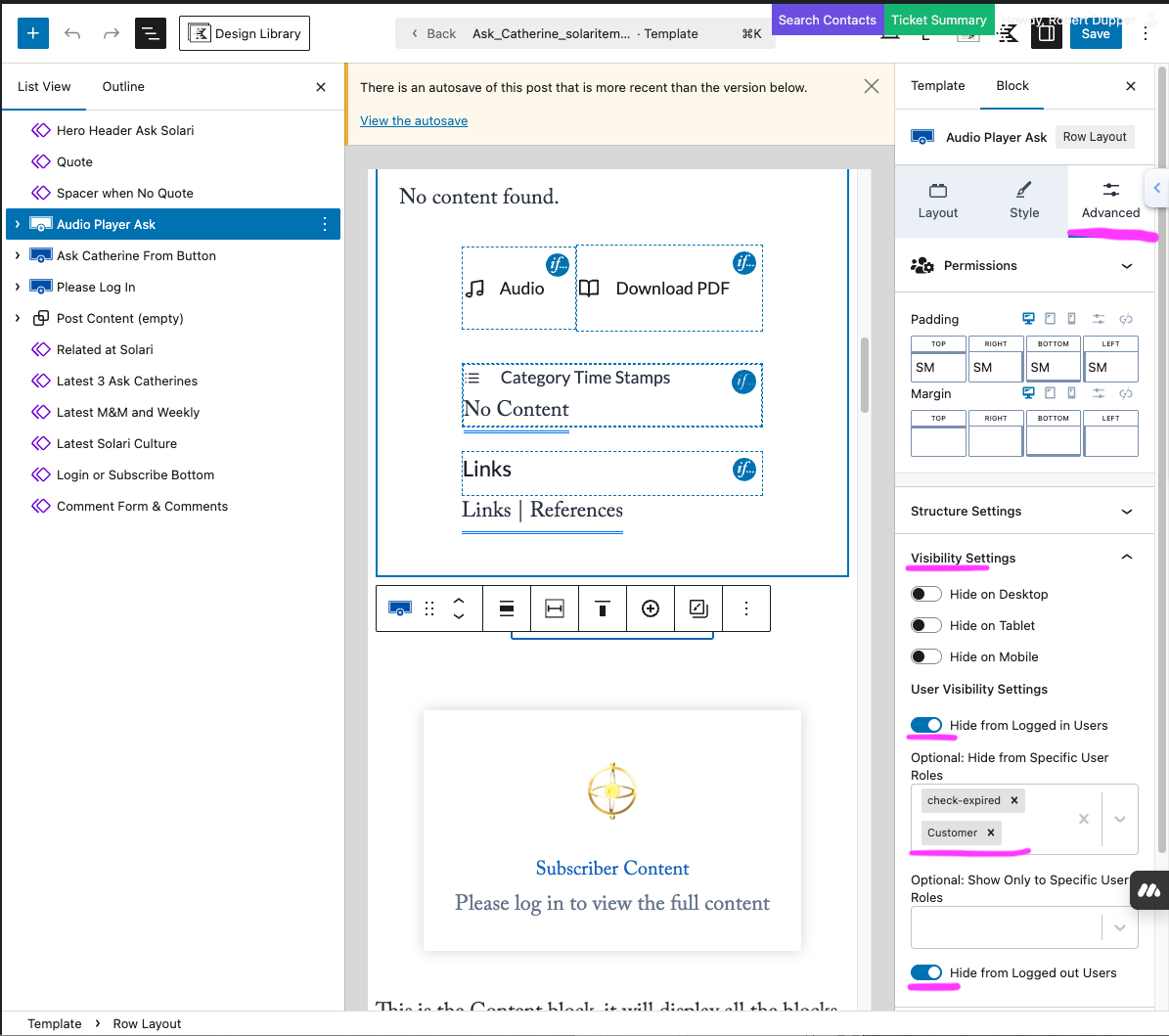Viewport: 1169px width, 1036px height.
Task: Click the blue block inserter plus button
Action: click(32, 33)
